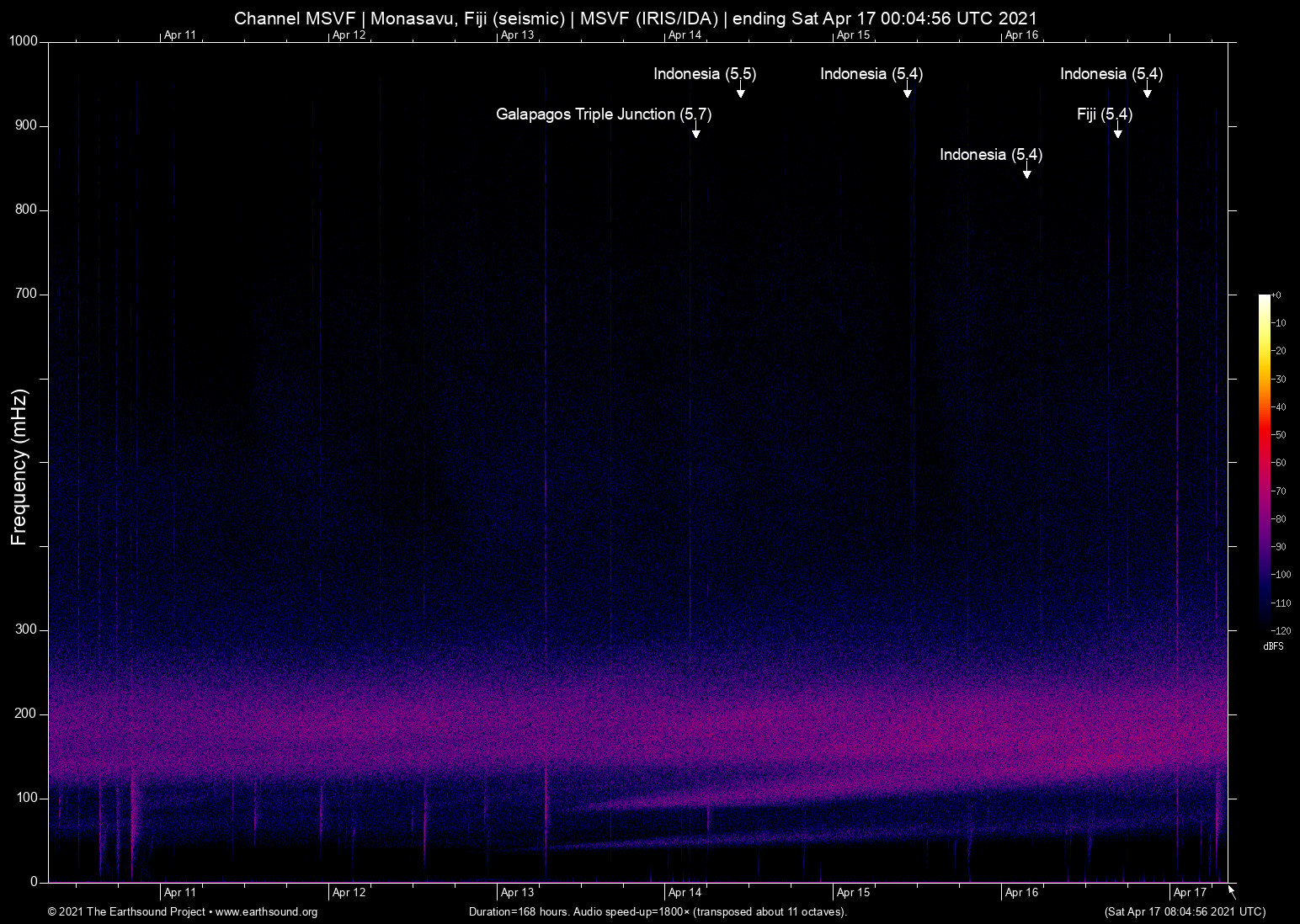Click the +0 color scale label
The image size is (1300, 924).
coord(1276,295)
